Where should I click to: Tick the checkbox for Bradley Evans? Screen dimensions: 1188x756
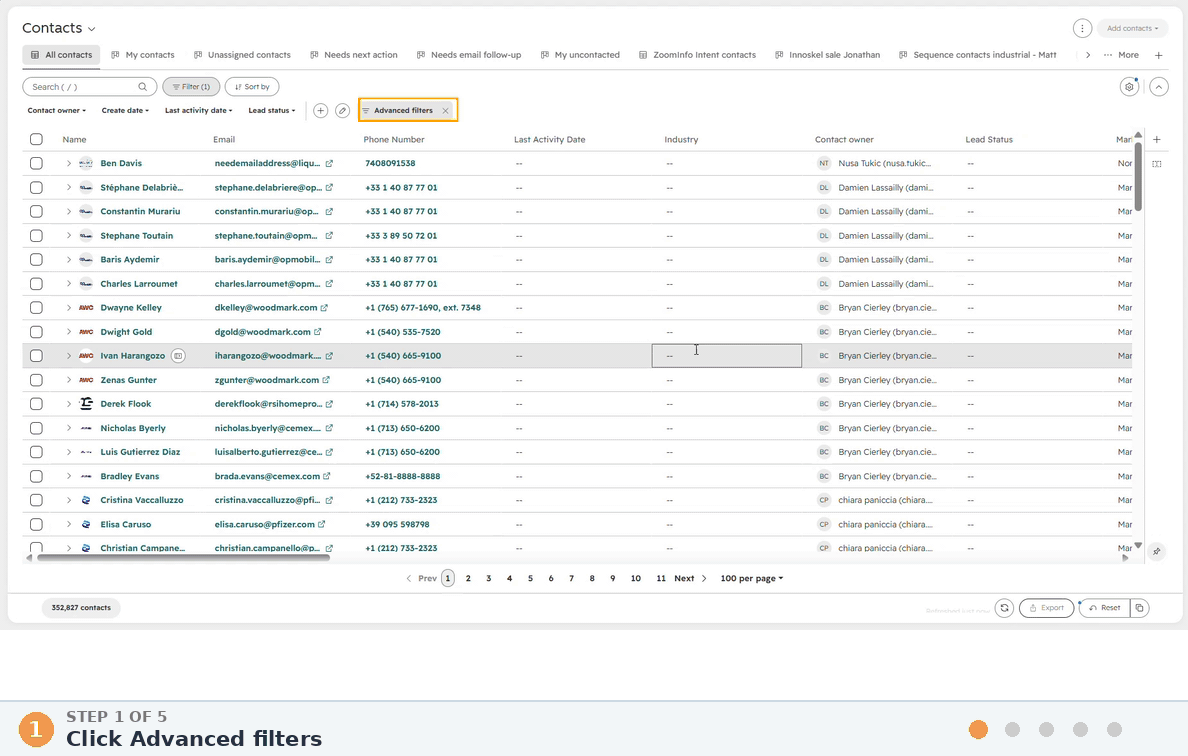pyautogui.click(x=36, y=476)
